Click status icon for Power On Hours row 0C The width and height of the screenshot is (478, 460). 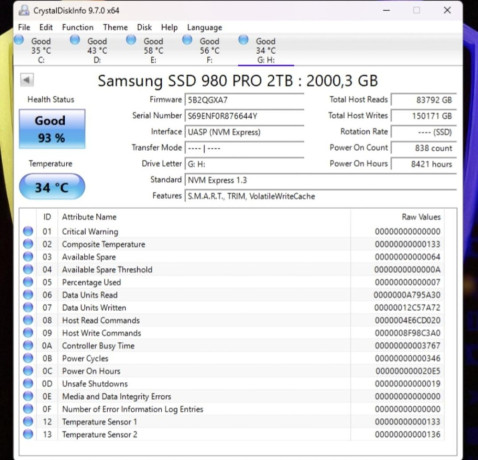coord(28,370)
